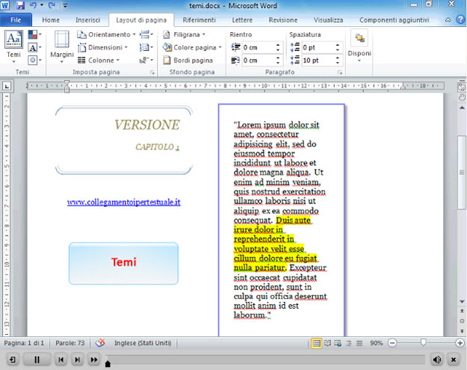Open Imposta pagina dialog launcher
The width and height of the screenshot is (467, 370).
pyautogui.click(x=152, y=72)
